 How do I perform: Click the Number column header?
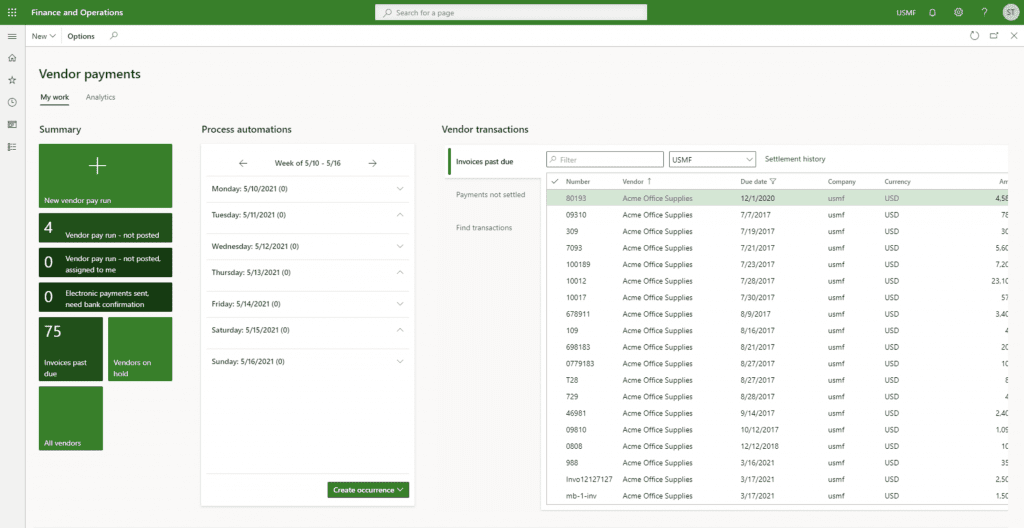[577, 182]
